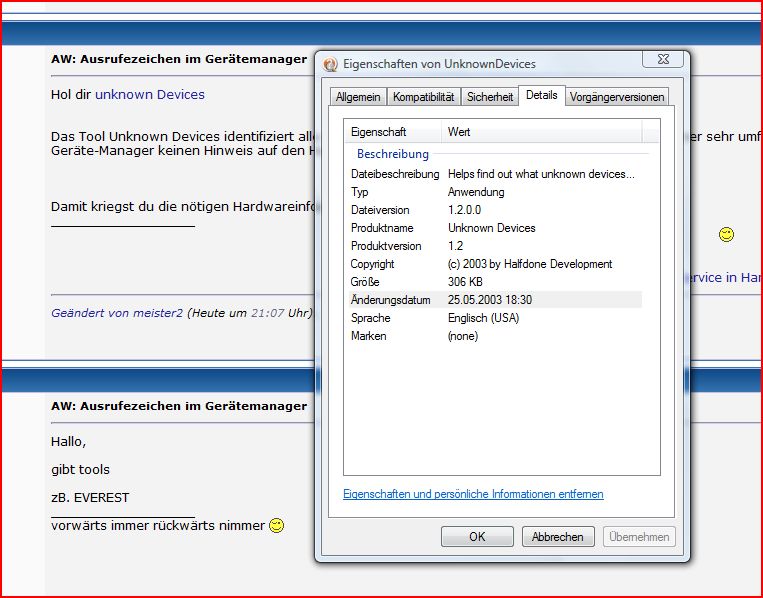Click the Abbrechen button
The height and width of the screenshot is (598, 763).
click(x=558, y=537)
